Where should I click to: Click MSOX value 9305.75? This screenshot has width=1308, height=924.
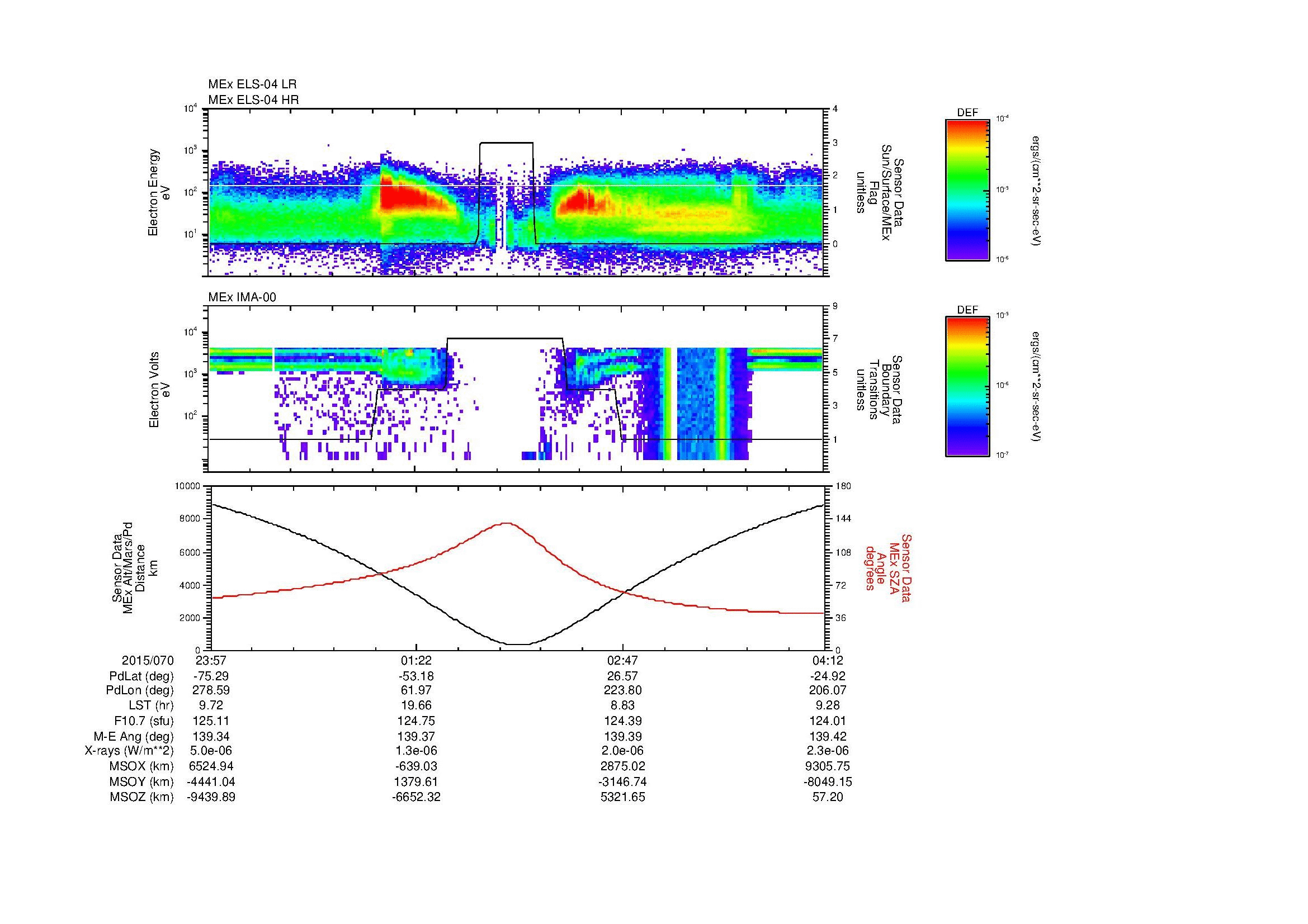click(828, 766)
